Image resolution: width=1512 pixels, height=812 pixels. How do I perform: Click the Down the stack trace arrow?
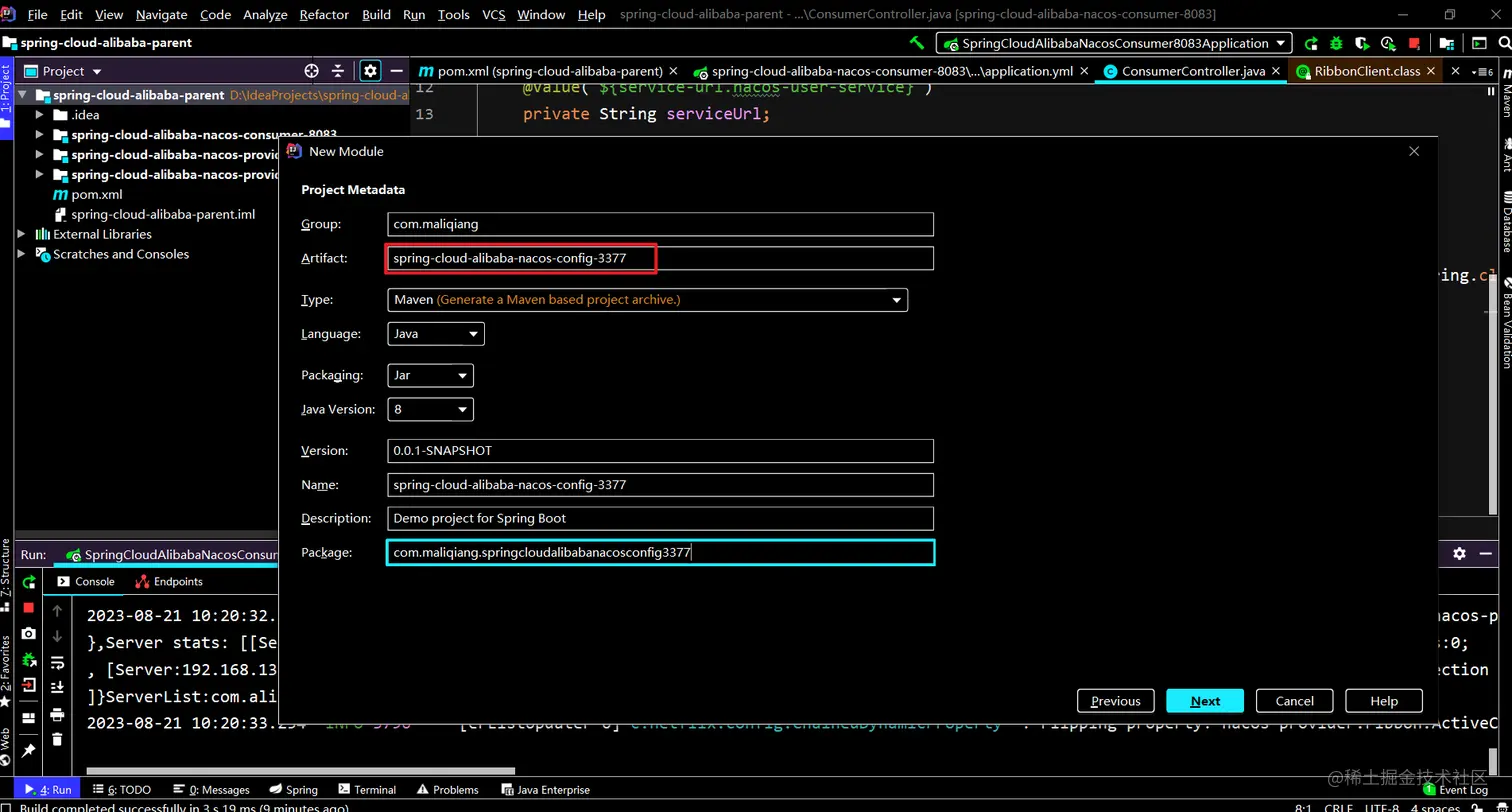pyautogui.click(x=57, y=637)
